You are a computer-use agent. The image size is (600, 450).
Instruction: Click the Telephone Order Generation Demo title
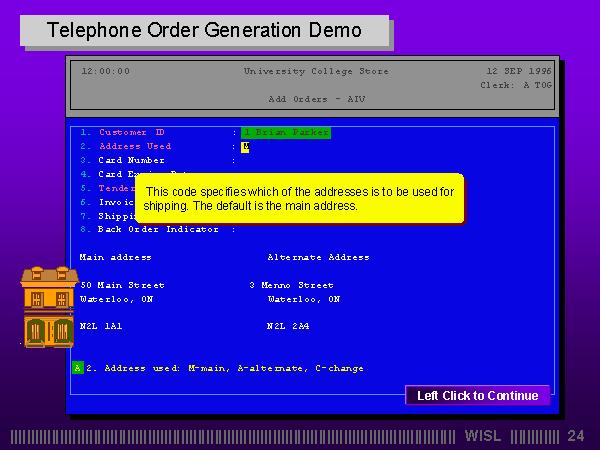click(x=205, y=30)
